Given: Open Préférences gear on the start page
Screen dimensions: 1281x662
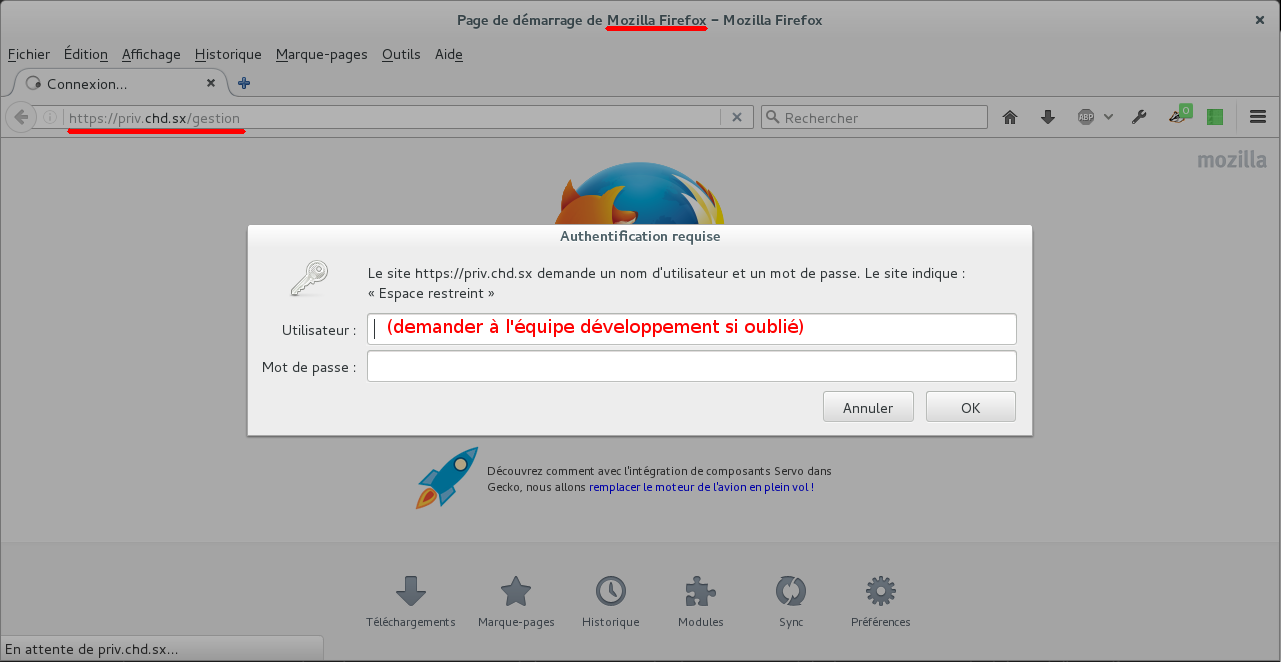Looking at the screenshot, I should 881,602.
